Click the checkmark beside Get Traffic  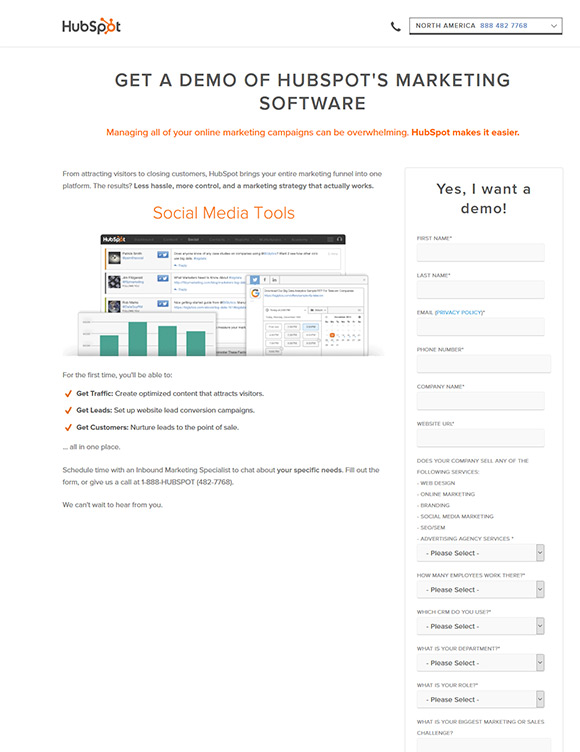click(68, 394)
